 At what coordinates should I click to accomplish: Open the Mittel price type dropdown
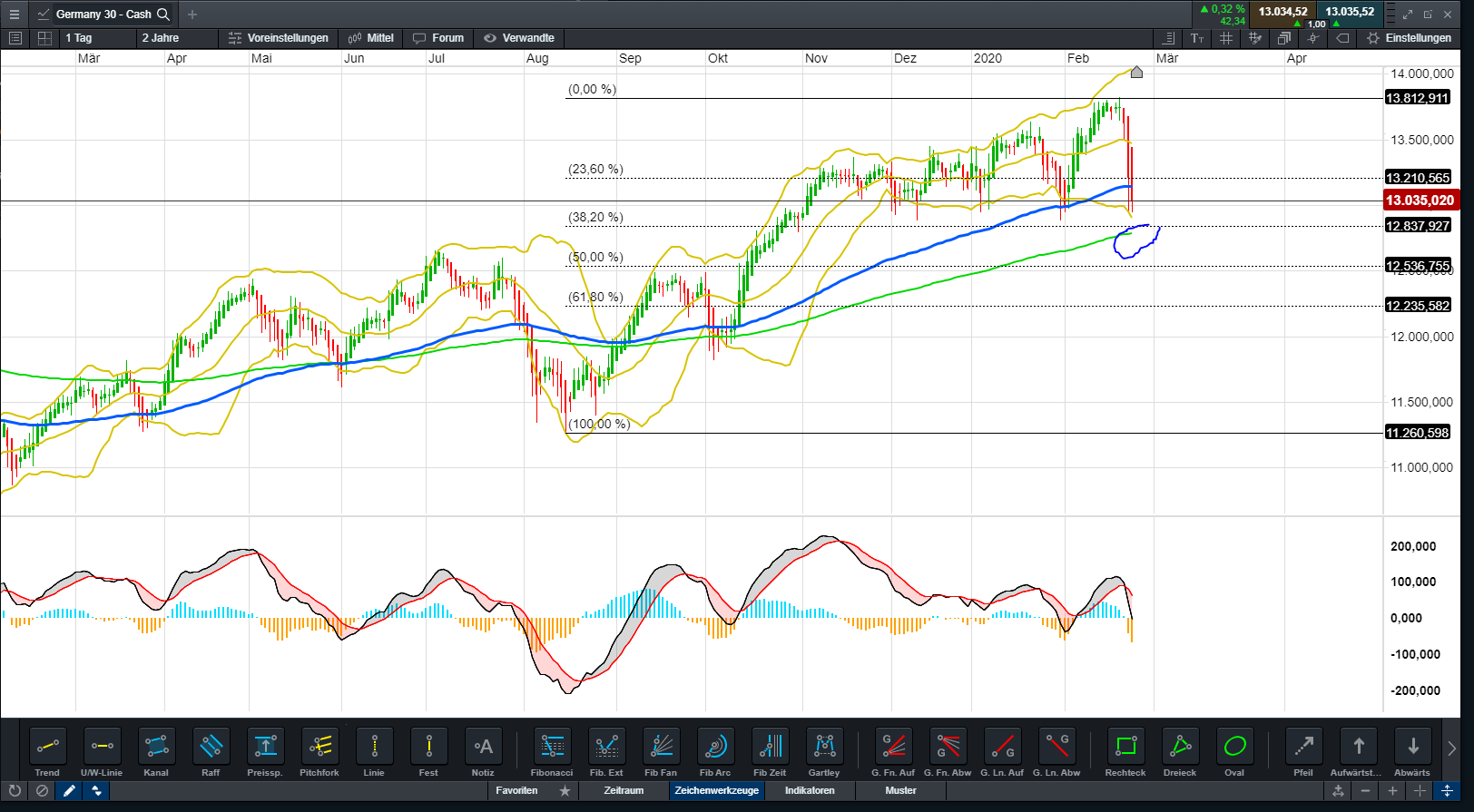point(370,38)
